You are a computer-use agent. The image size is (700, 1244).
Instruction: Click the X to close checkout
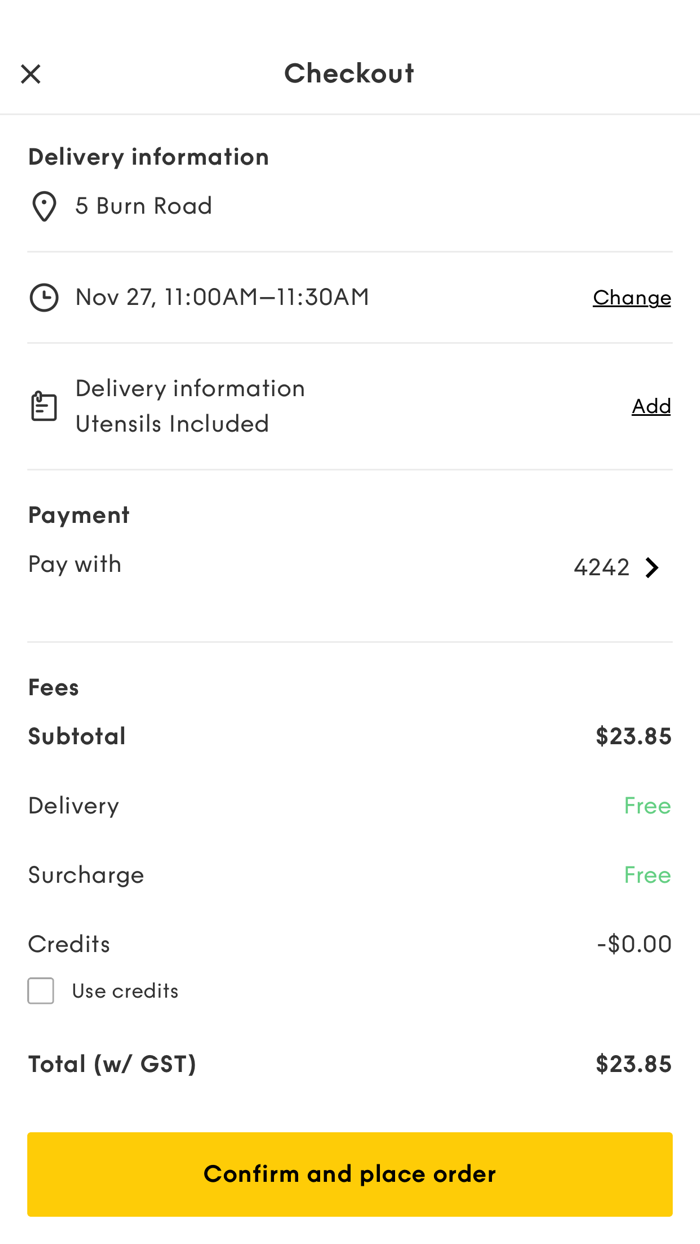click(x=30, y=73)
